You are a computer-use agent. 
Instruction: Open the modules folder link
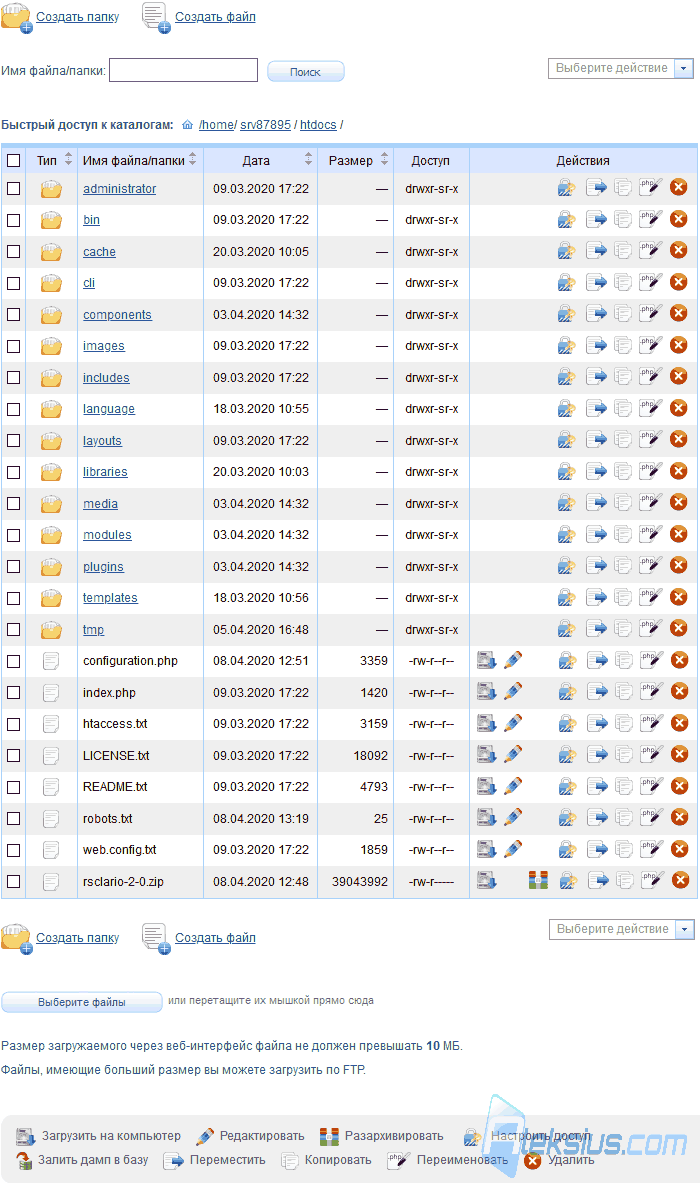(107, 535)
